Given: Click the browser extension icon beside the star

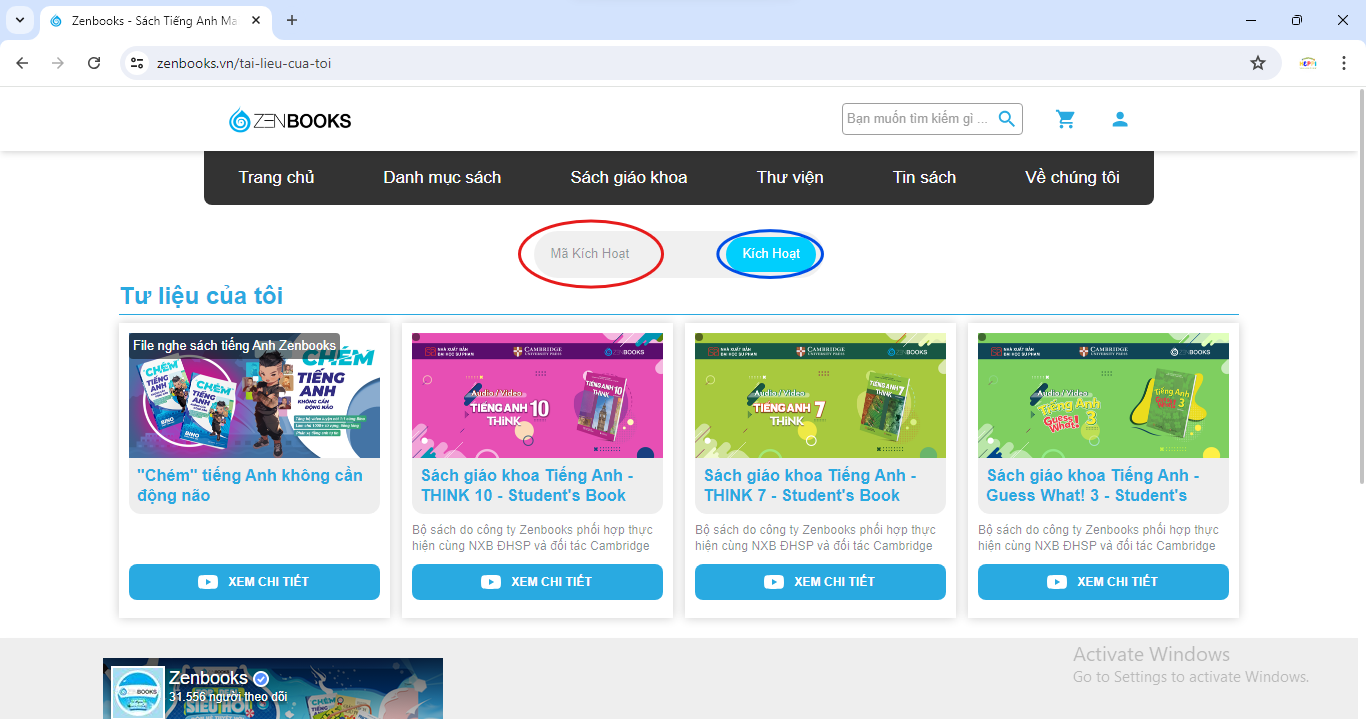Looking at the screenshot, I should pos(1308,63).
